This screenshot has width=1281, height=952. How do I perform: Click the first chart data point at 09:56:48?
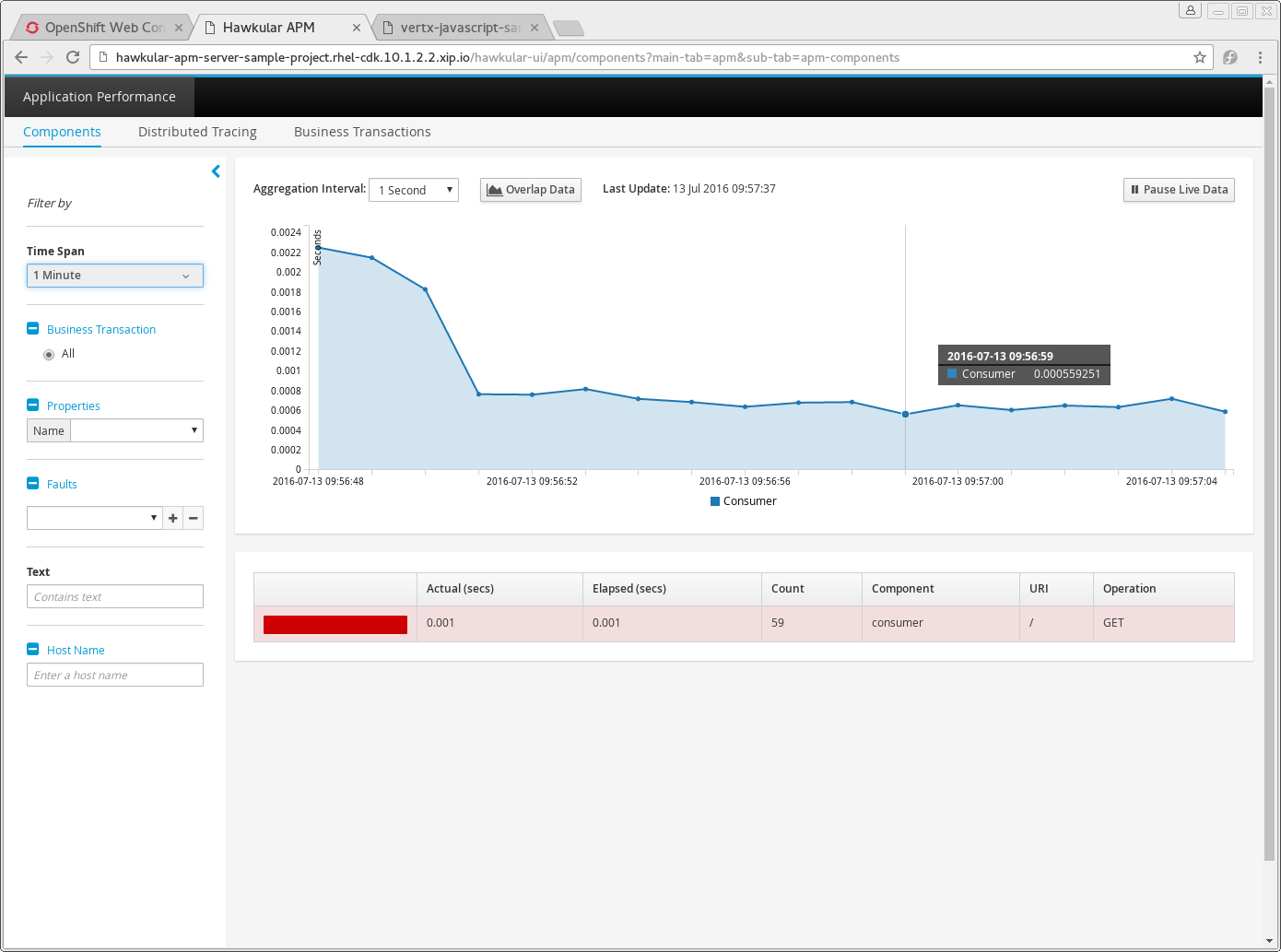319,247
